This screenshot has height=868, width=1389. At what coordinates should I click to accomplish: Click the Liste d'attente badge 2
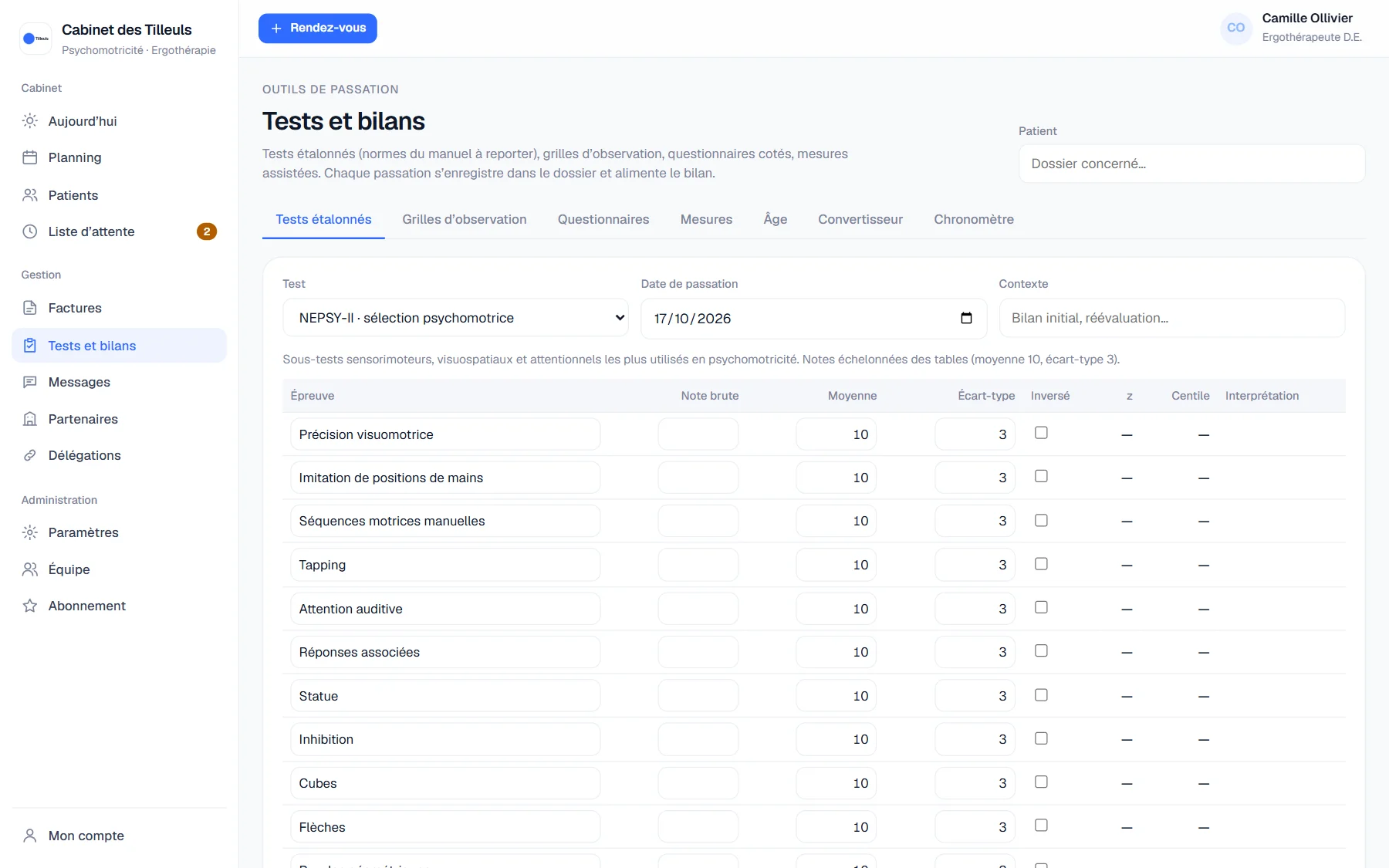[207, 231]
